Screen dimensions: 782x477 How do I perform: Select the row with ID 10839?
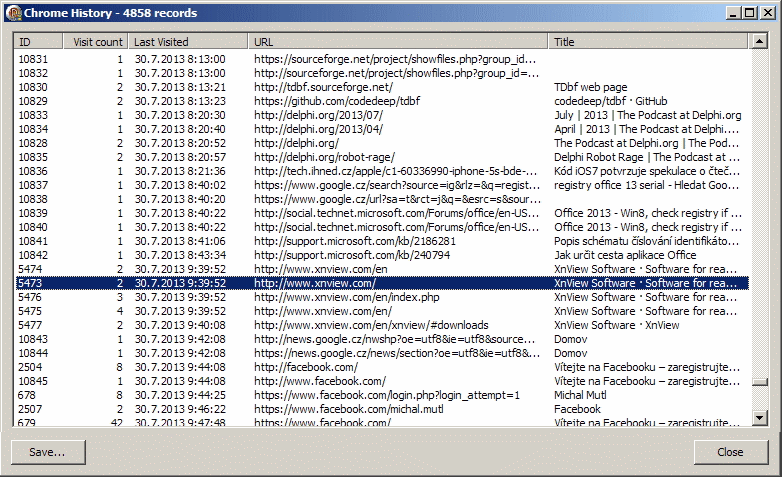click(x=382, y=213)
